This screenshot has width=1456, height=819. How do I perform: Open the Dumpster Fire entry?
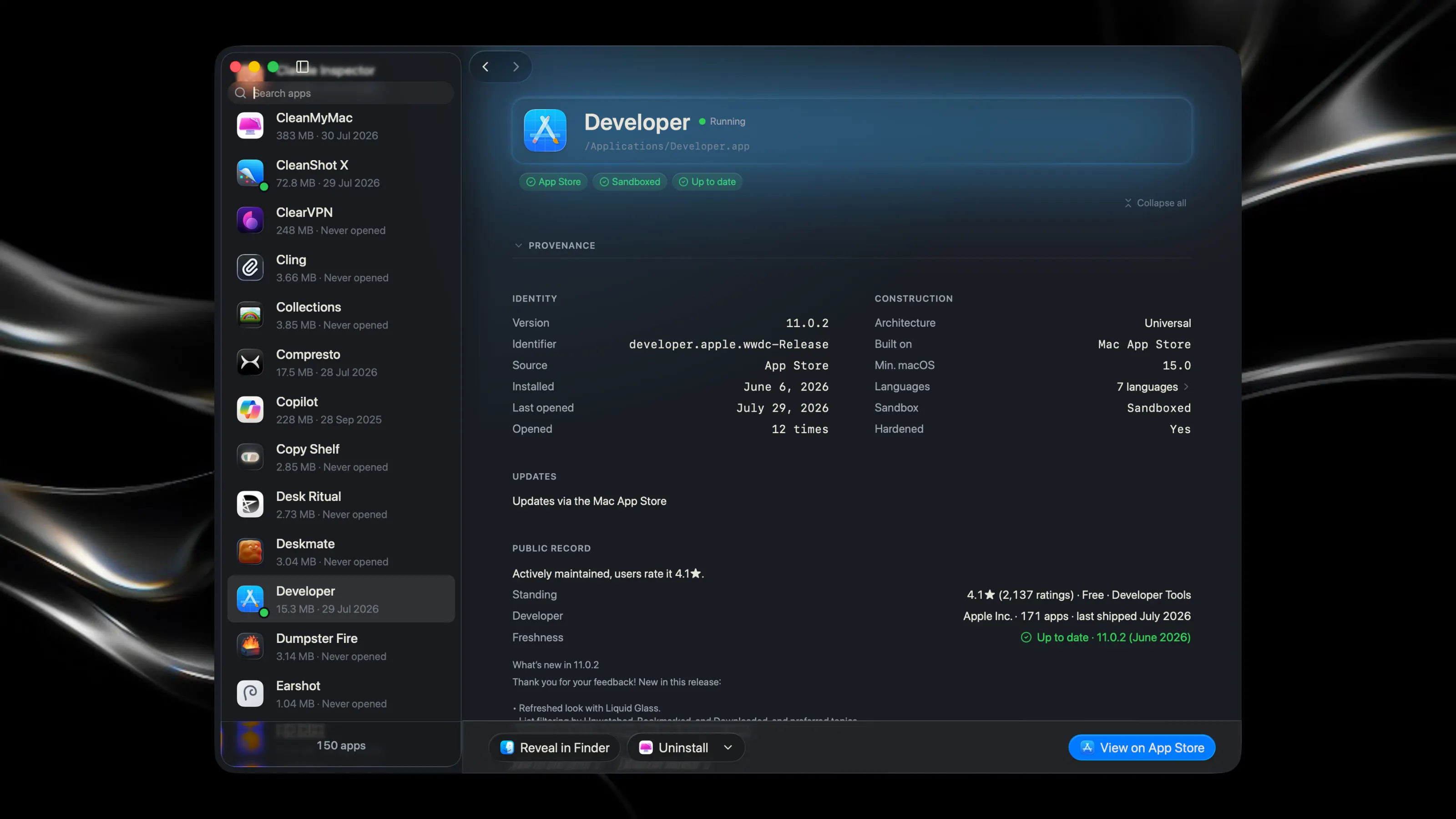click(x=341, y=647)
